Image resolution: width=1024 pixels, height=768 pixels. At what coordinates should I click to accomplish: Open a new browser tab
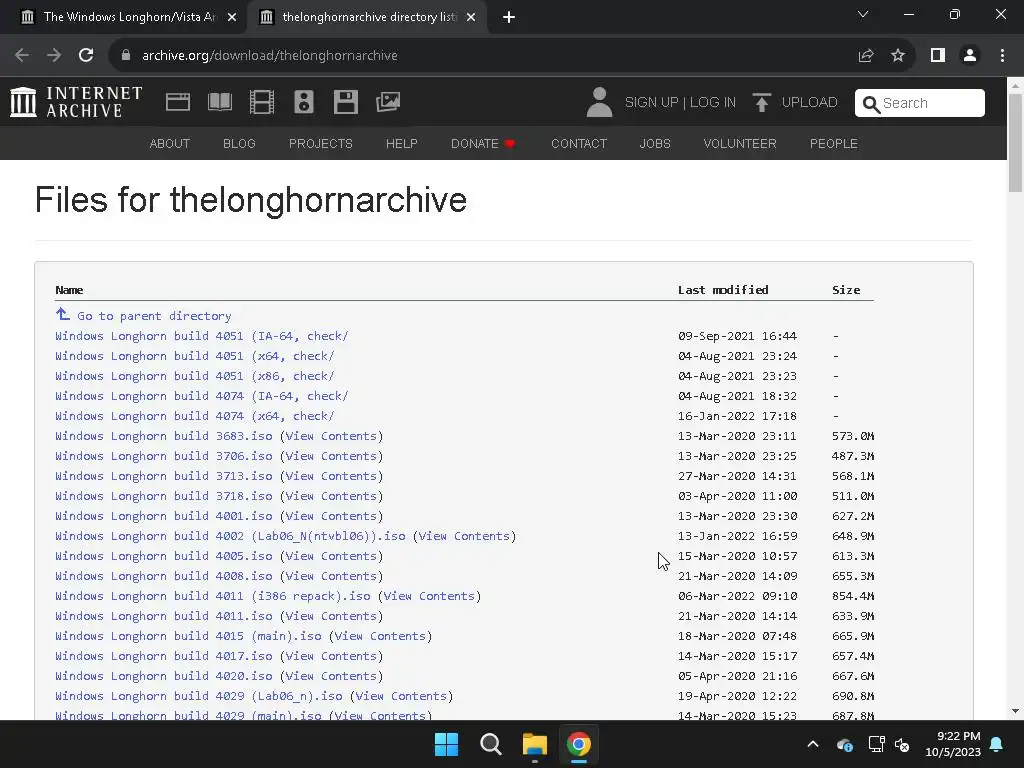(509, 17)
